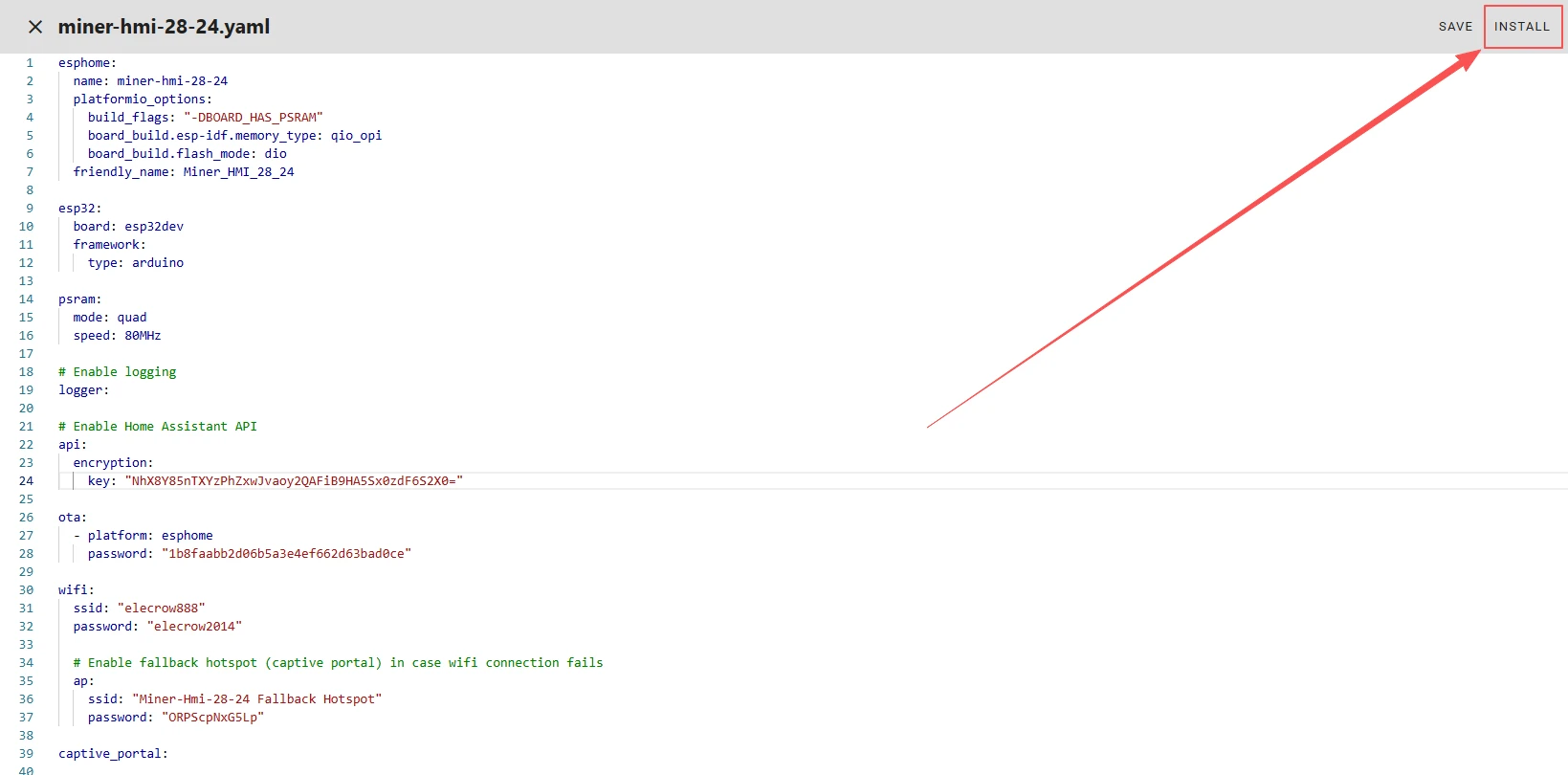Click the framework type value arduino

tap(158, 263)
